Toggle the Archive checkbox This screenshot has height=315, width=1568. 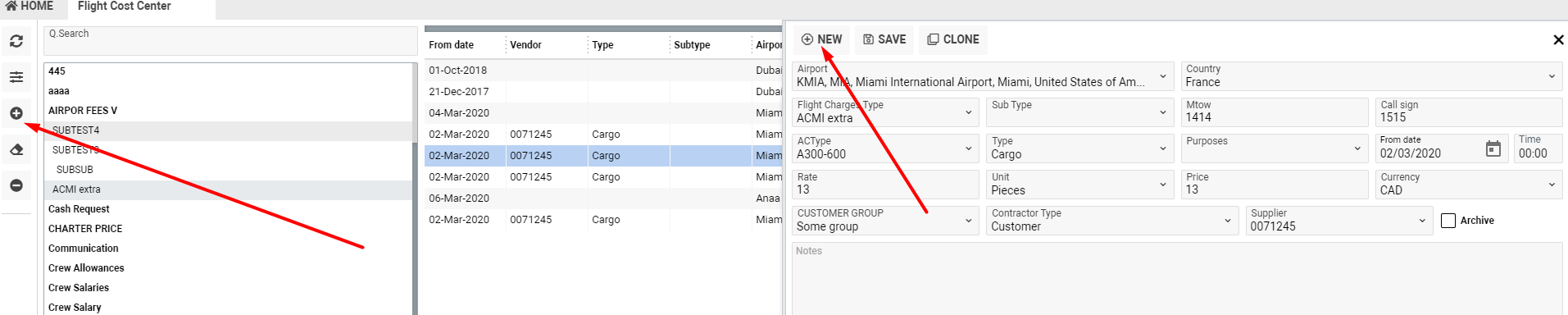pos(1448,221)
